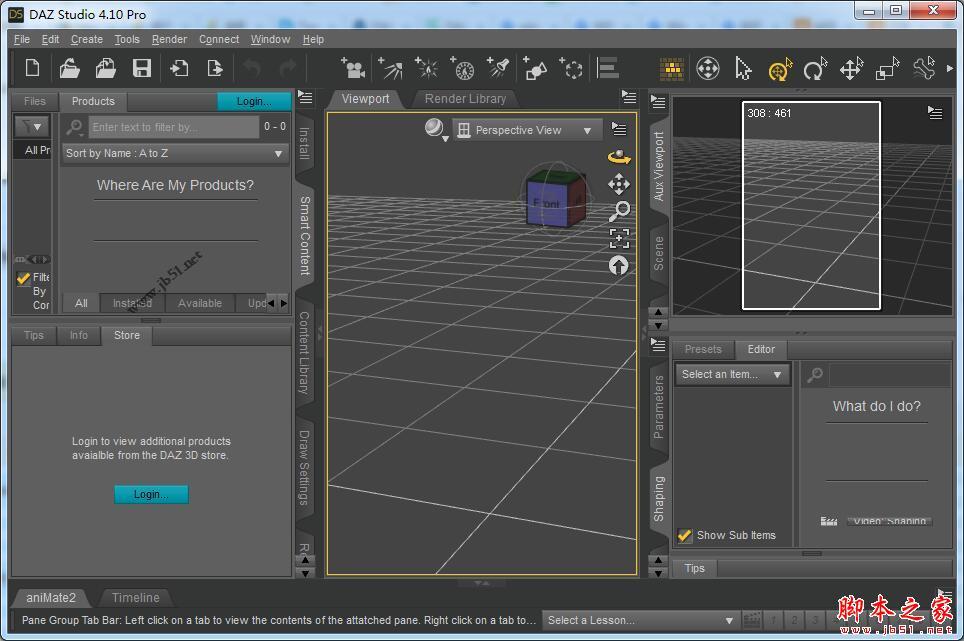Screen dimensions: 964x641
Task: Create new point light icon
Action: click(427, 68)
